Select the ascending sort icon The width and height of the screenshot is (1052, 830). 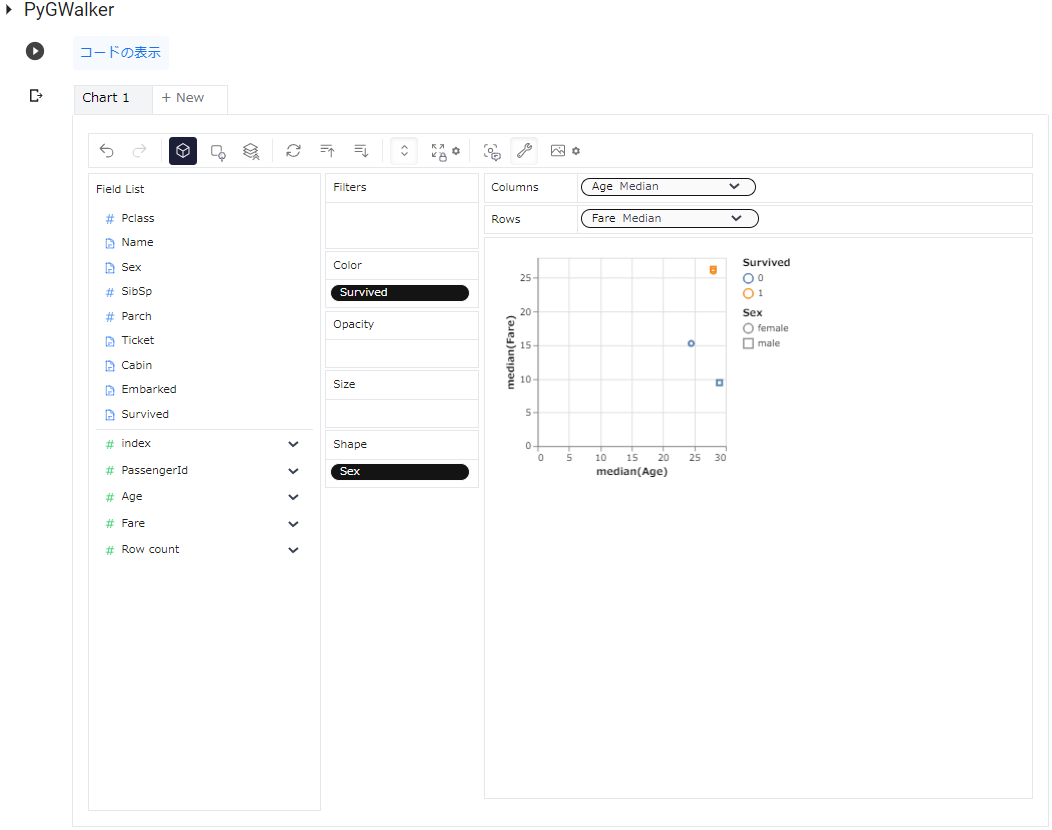tap(327, 150)
